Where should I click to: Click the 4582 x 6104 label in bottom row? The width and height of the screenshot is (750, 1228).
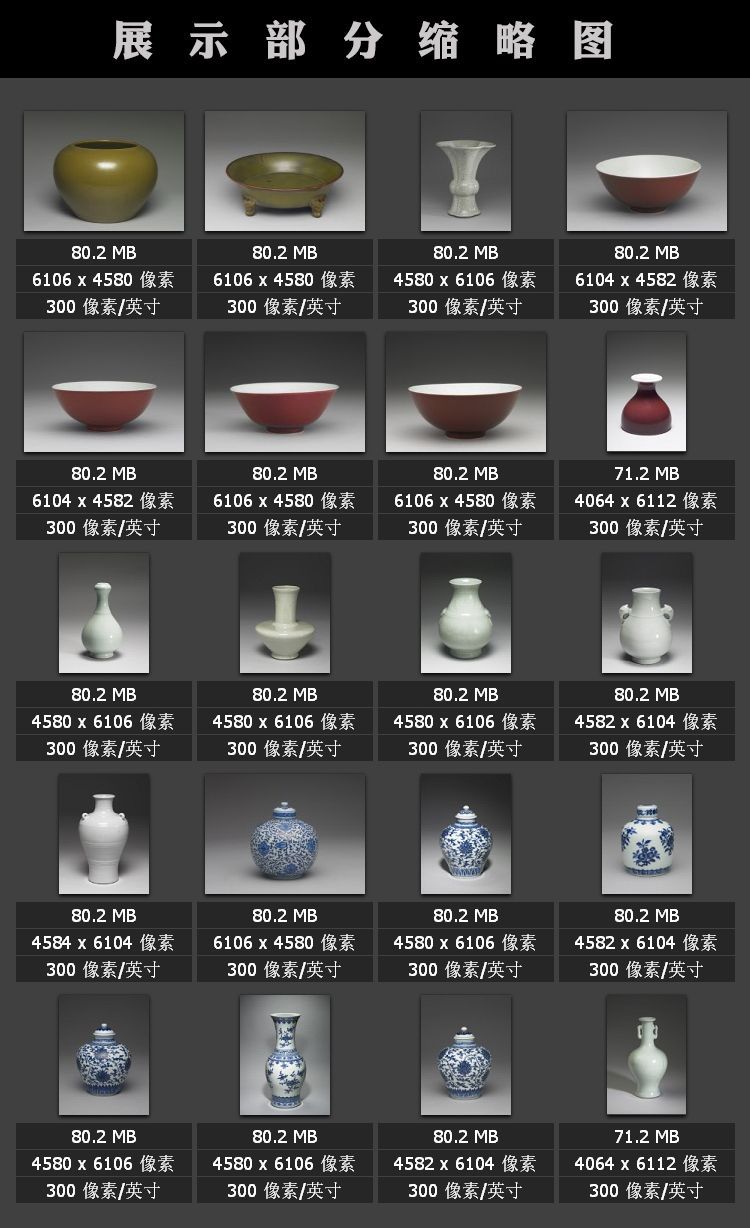pyautogui.click(x=465, y=1163)
